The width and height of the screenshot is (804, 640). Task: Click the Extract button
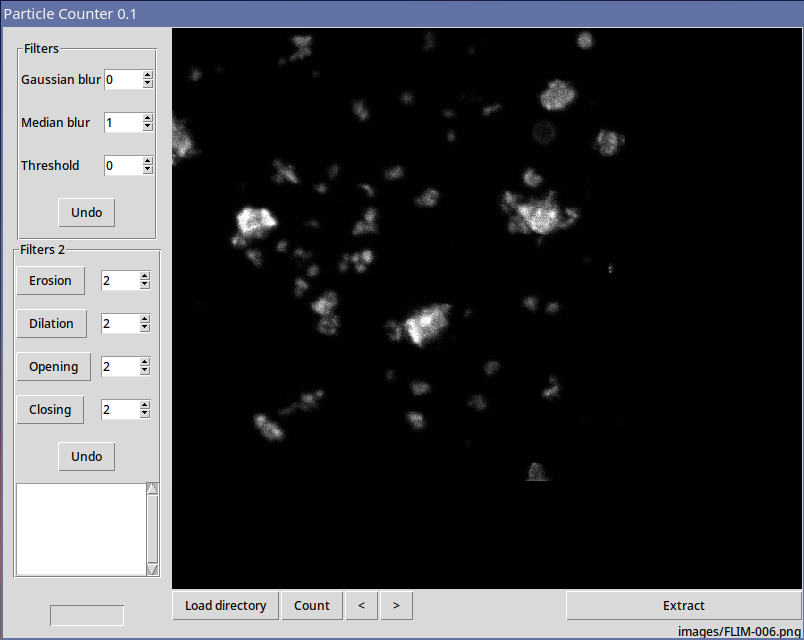tap(684, 606)
